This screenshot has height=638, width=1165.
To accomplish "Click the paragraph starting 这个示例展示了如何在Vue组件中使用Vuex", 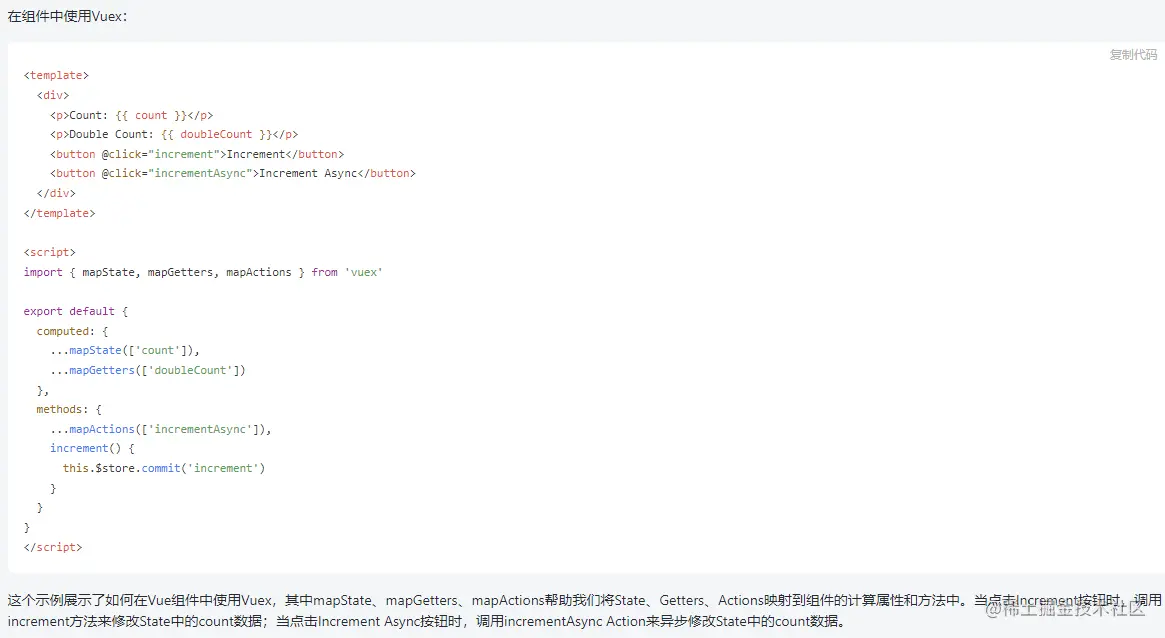I will pyautogui.click(x=584, y=611).
